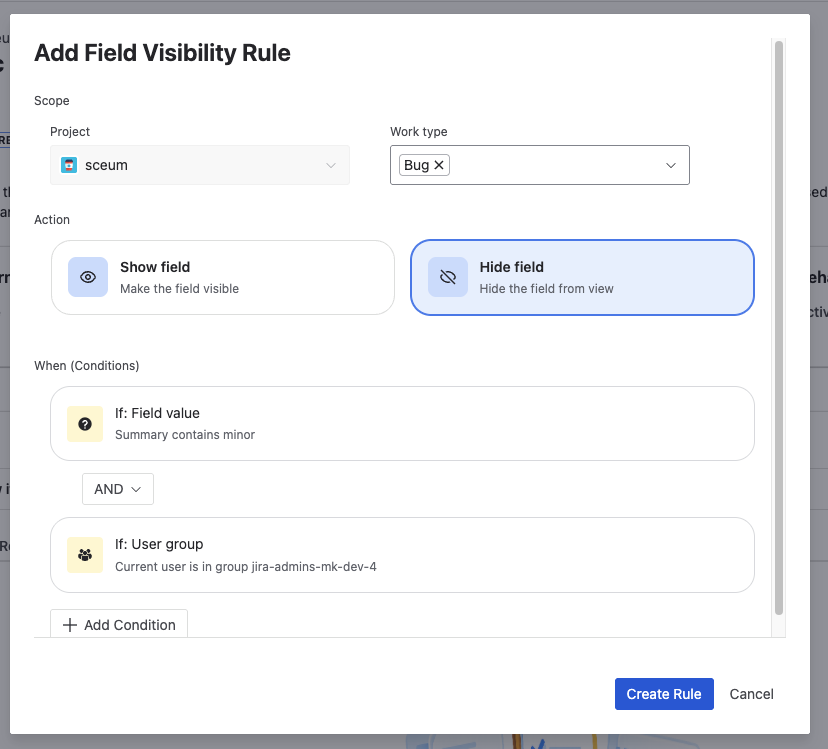Click the Work type field label
Image resolution: width=828 pixels, height=749 pixels.
coord(419,132)
